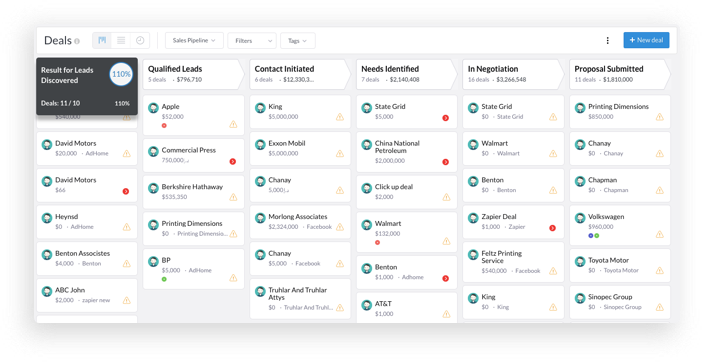Select the Proposal Submitted stage header
This screenshot has height=362, width=702.
click(x=620, y=74)
